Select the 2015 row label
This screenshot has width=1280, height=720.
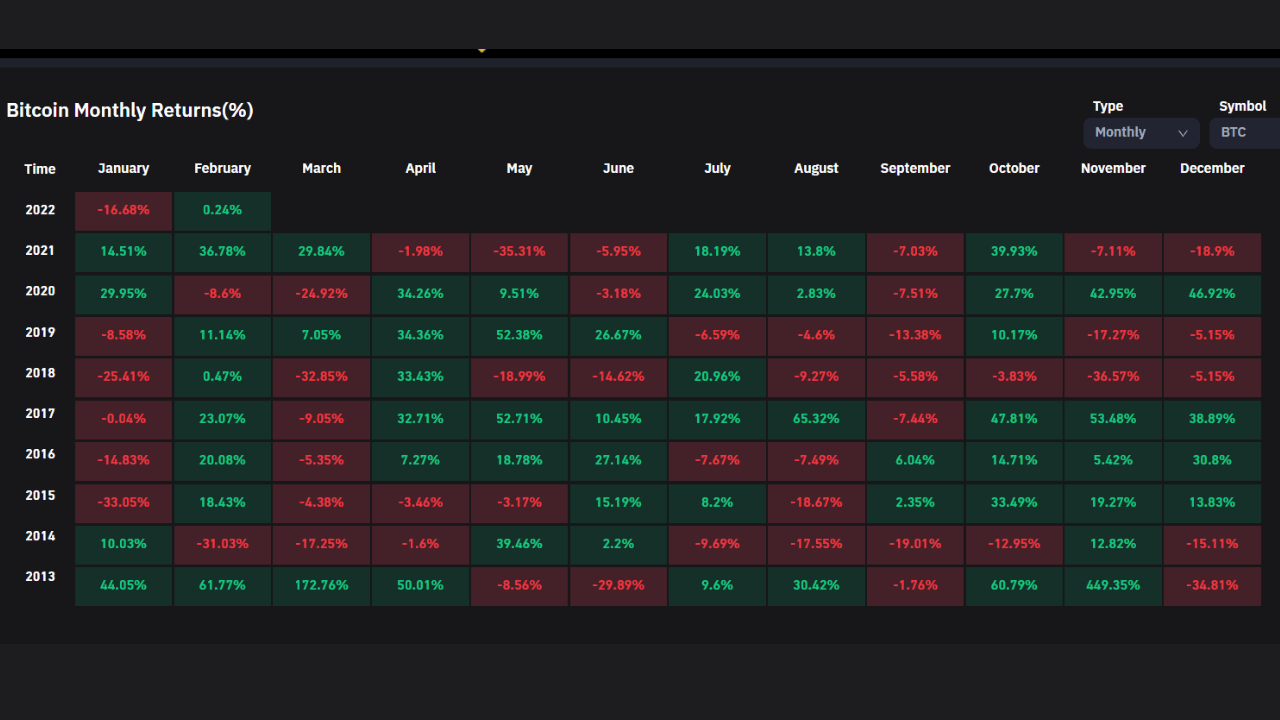point(40,495)
